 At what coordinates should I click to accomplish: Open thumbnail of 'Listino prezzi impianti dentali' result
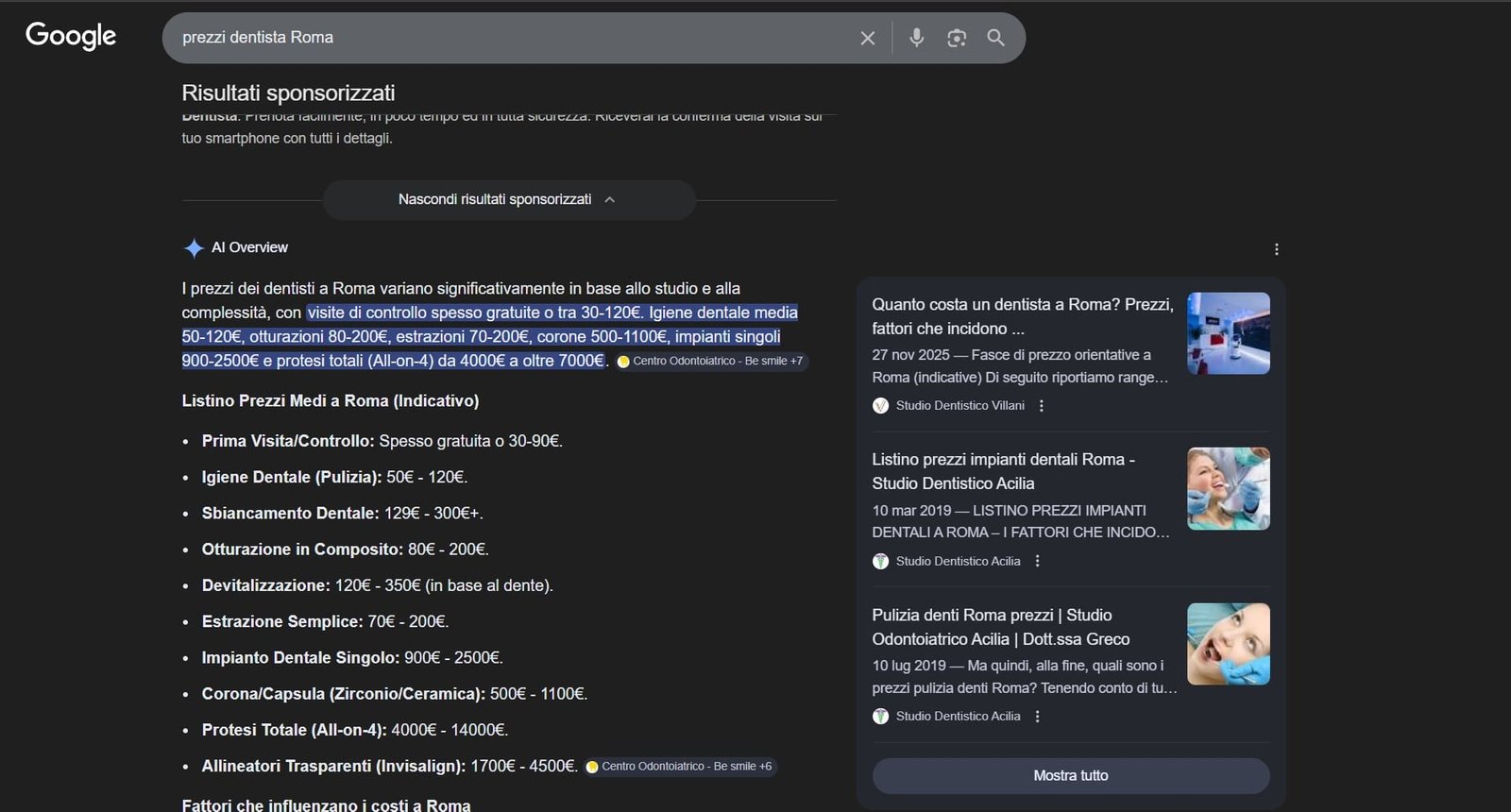[1229, 488]
